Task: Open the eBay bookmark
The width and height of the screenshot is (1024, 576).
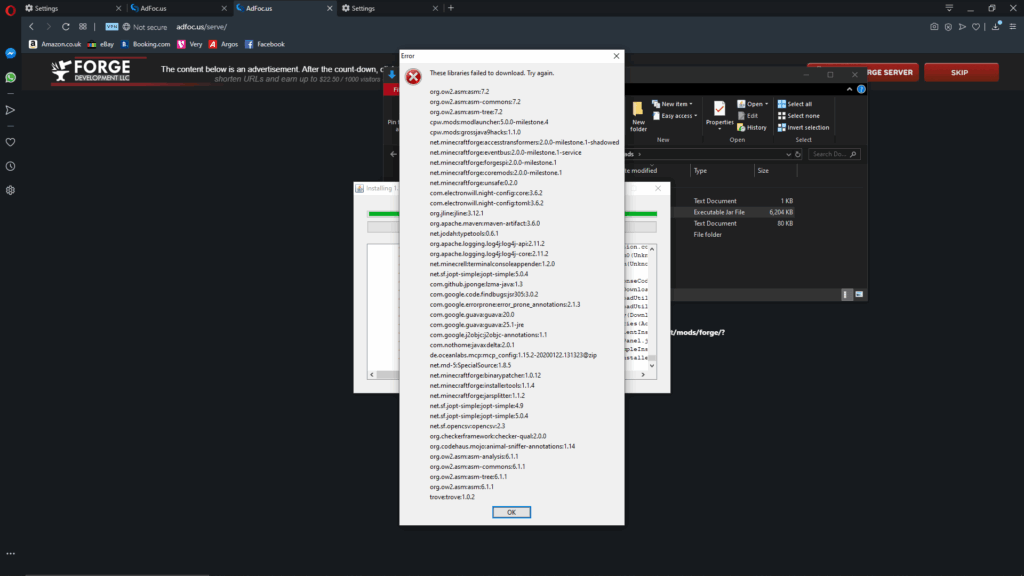Action: (x=101, y=44)
